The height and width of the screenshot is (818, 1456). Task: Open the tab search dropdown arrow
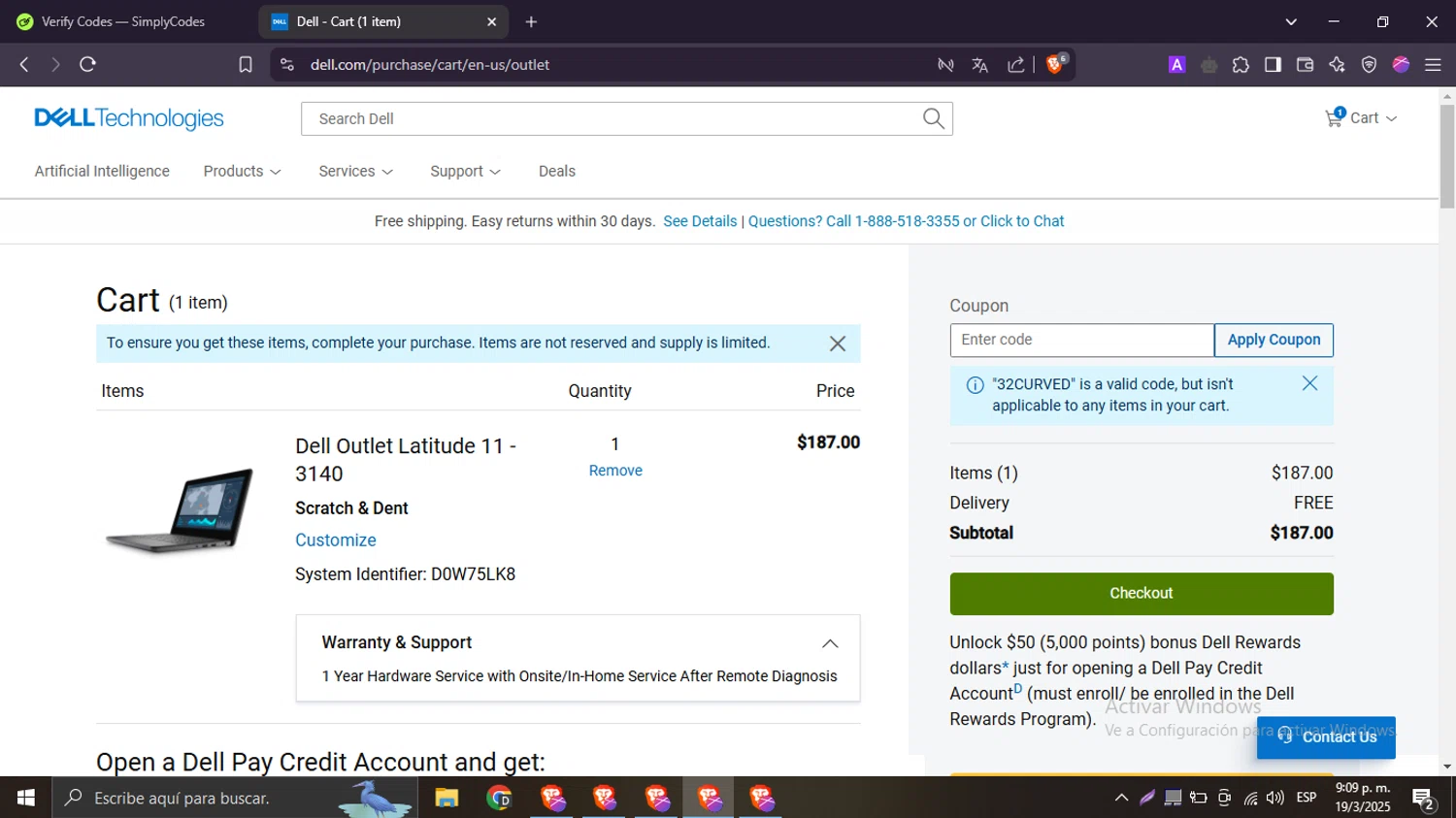(x=1291, y=21)
